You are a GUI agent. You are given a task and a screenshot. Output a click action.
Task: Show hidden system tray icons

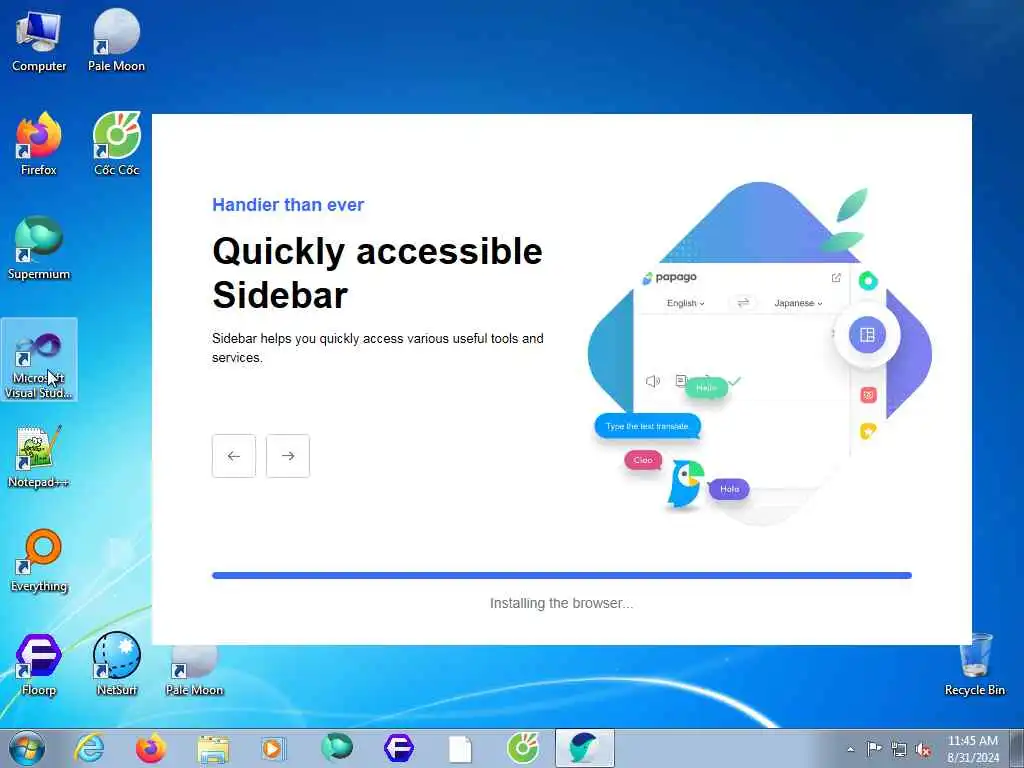click(850, 750)
